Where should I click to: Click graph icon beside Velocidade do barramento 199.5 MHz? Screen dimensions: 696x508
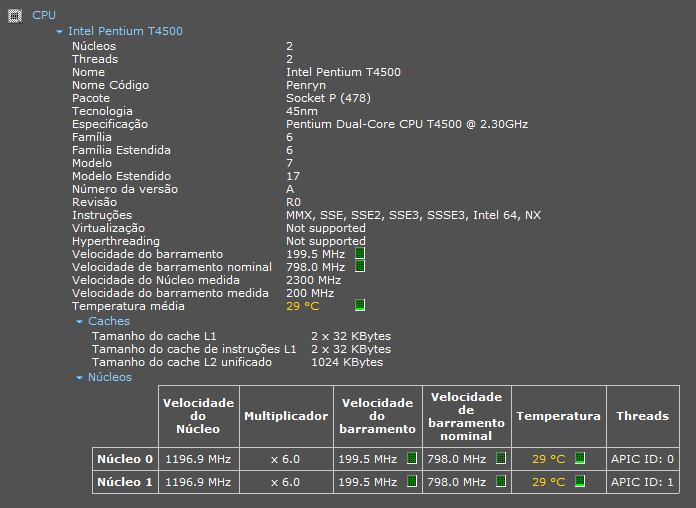click(360, 254)
